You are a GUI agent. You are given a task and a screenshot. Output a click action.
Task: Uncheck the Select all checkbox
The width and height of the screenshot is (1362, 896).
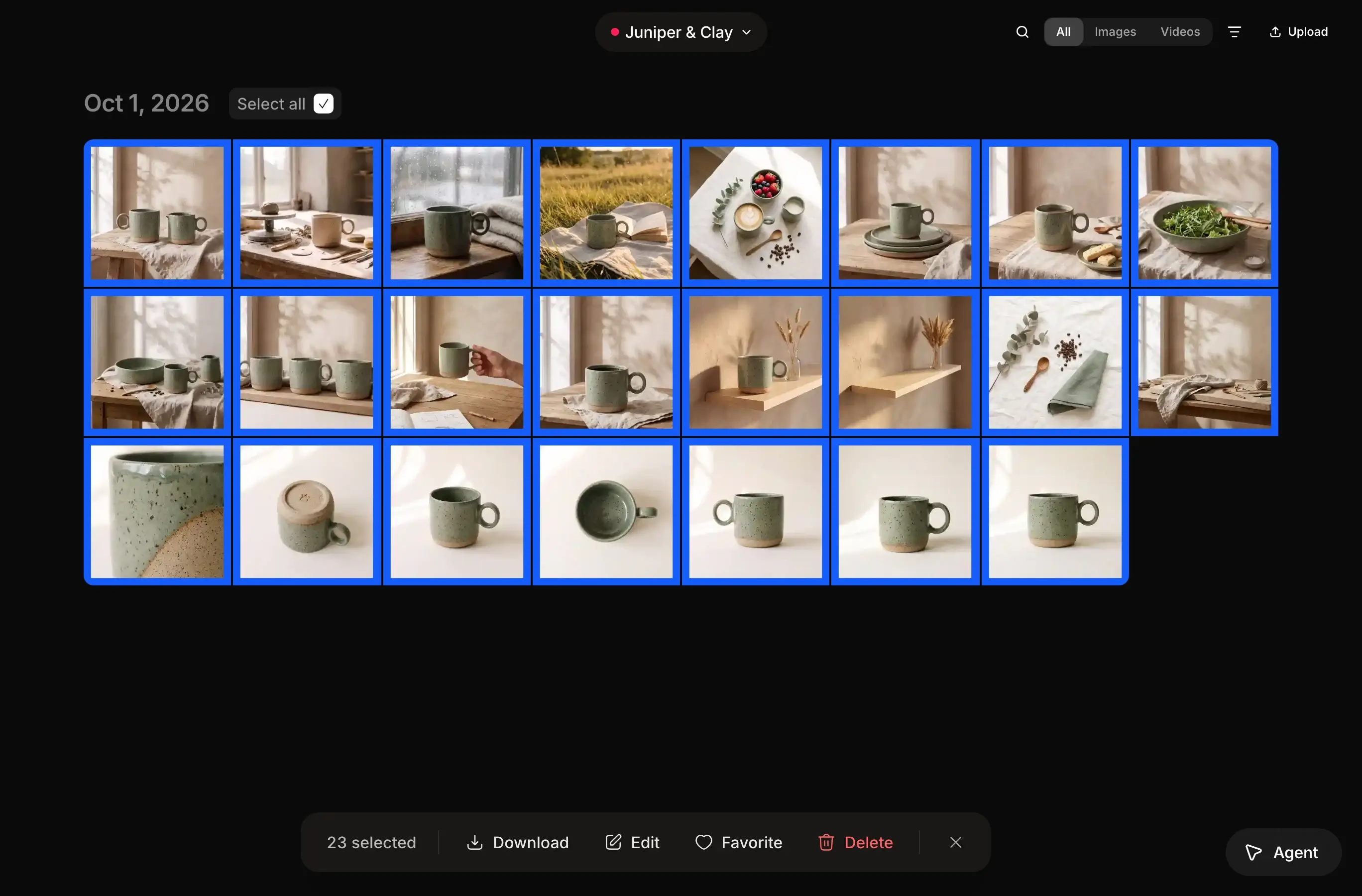coord(324,104)
